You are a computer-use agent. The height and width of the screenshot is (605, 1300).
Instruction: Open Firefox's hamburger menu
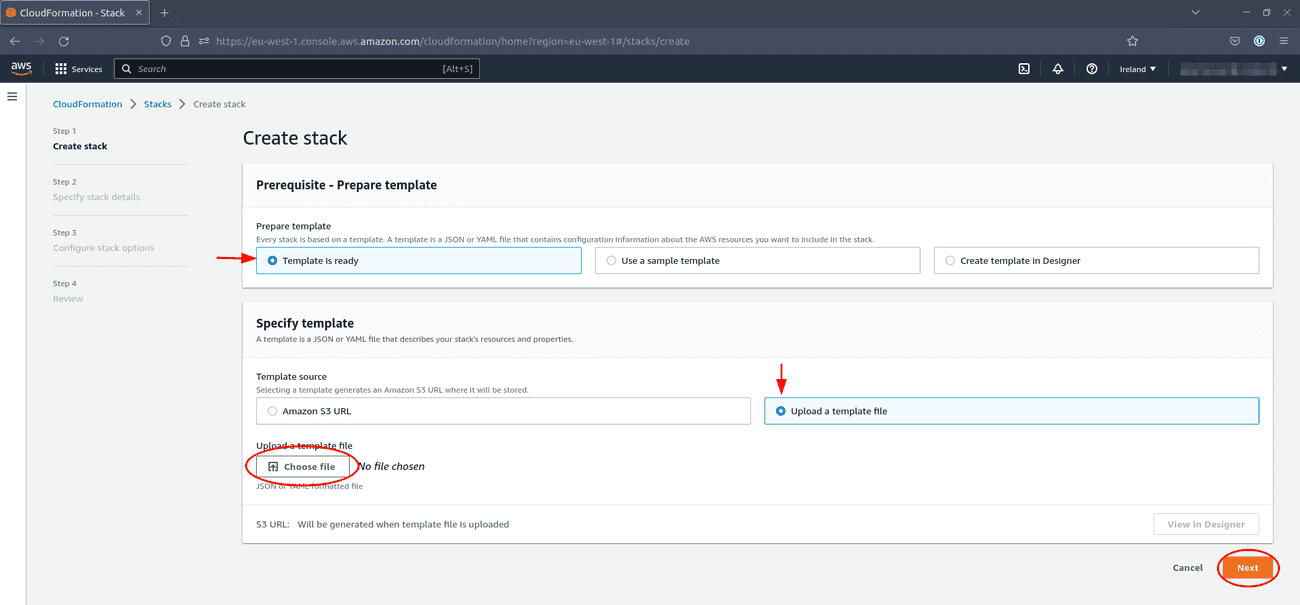[x=1284, y=41]
